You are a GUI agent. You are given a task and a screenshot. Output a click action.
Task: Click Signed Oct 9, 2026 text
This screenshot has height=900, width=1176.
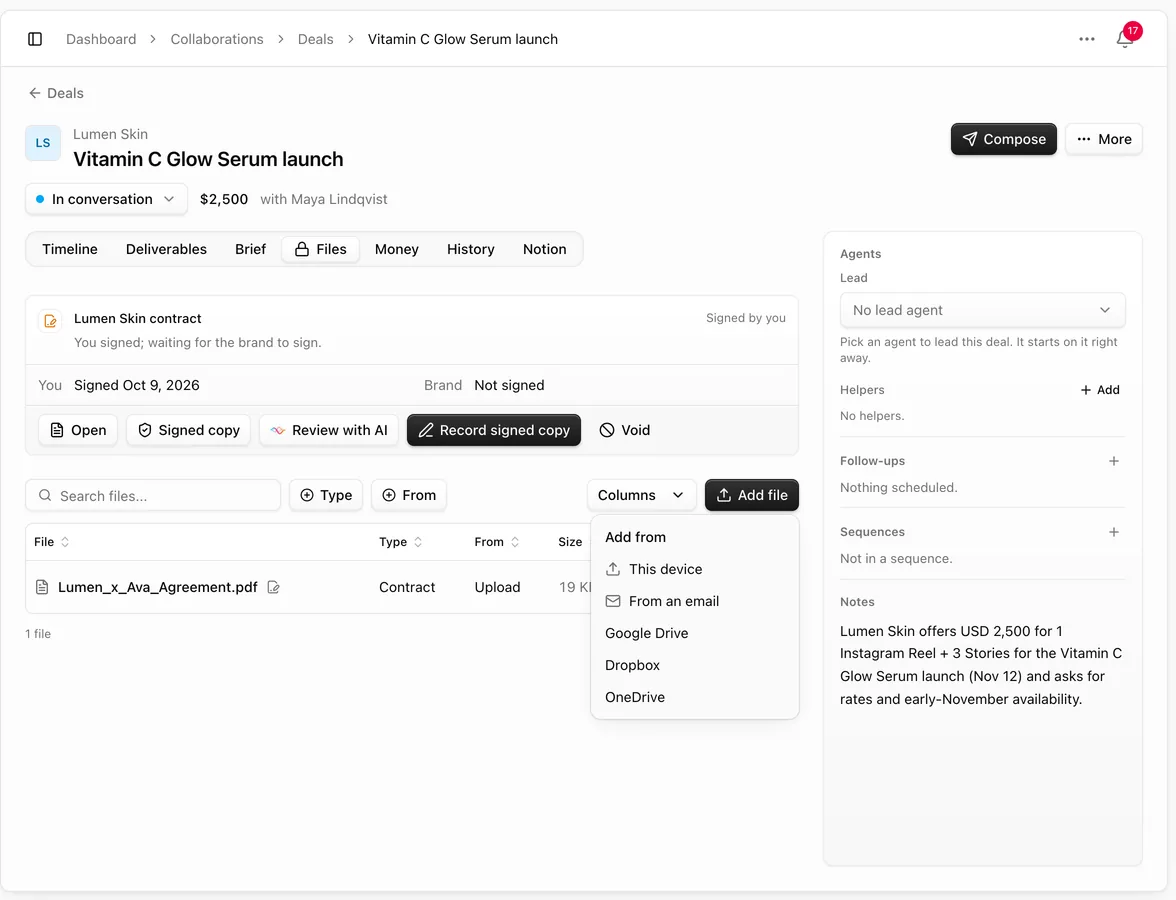click(136, 385)
